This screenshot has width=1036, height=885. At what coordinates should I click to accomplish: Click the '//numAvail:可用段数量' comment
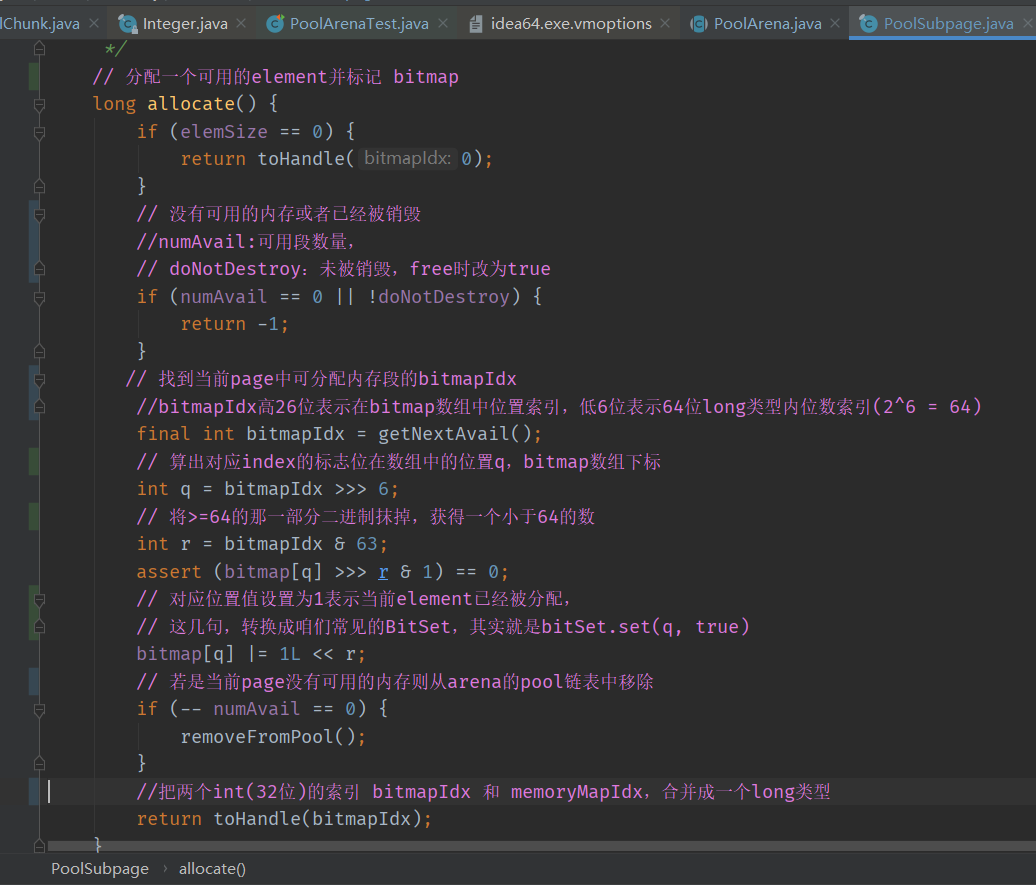(246, 242)
